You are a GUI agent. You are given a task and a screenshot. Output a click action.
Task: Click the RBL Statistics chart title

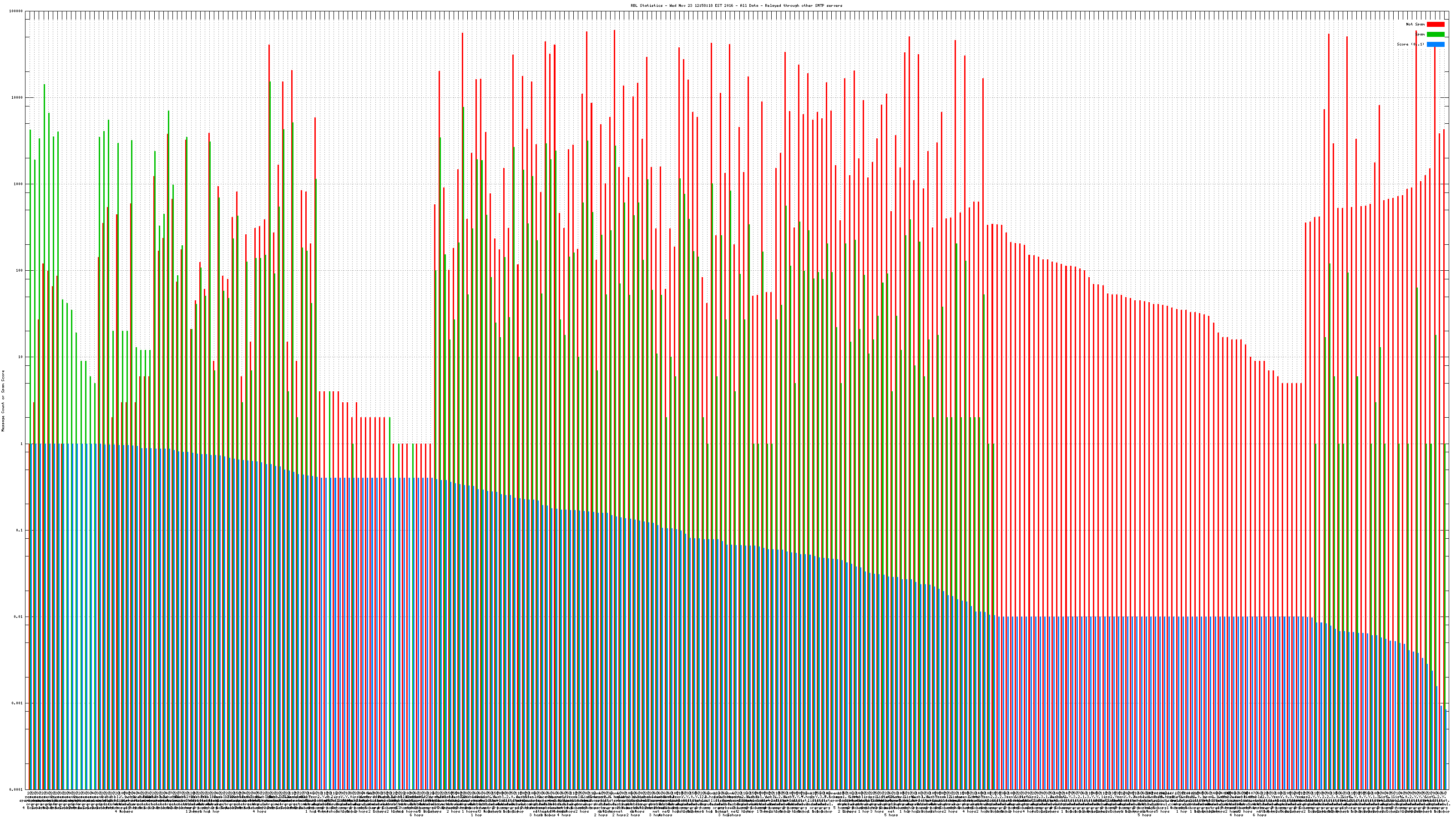point(736,5)
